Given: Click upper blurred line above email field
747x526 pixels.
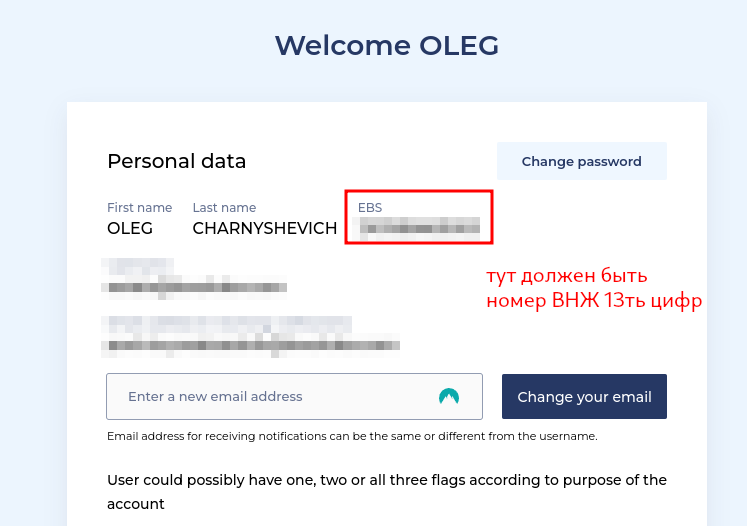Looking at the screenshot, I should pos(230,324).
